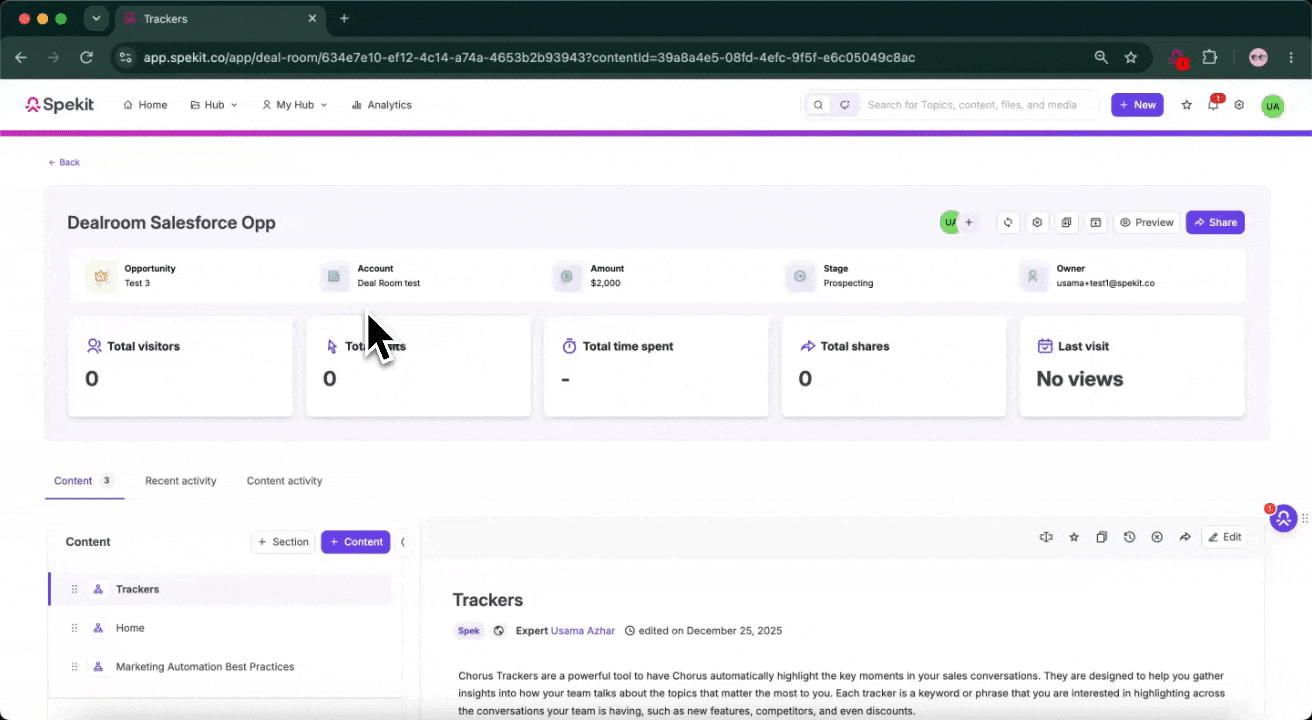
Task: Preview the deal room
Action: point(1146,222)
